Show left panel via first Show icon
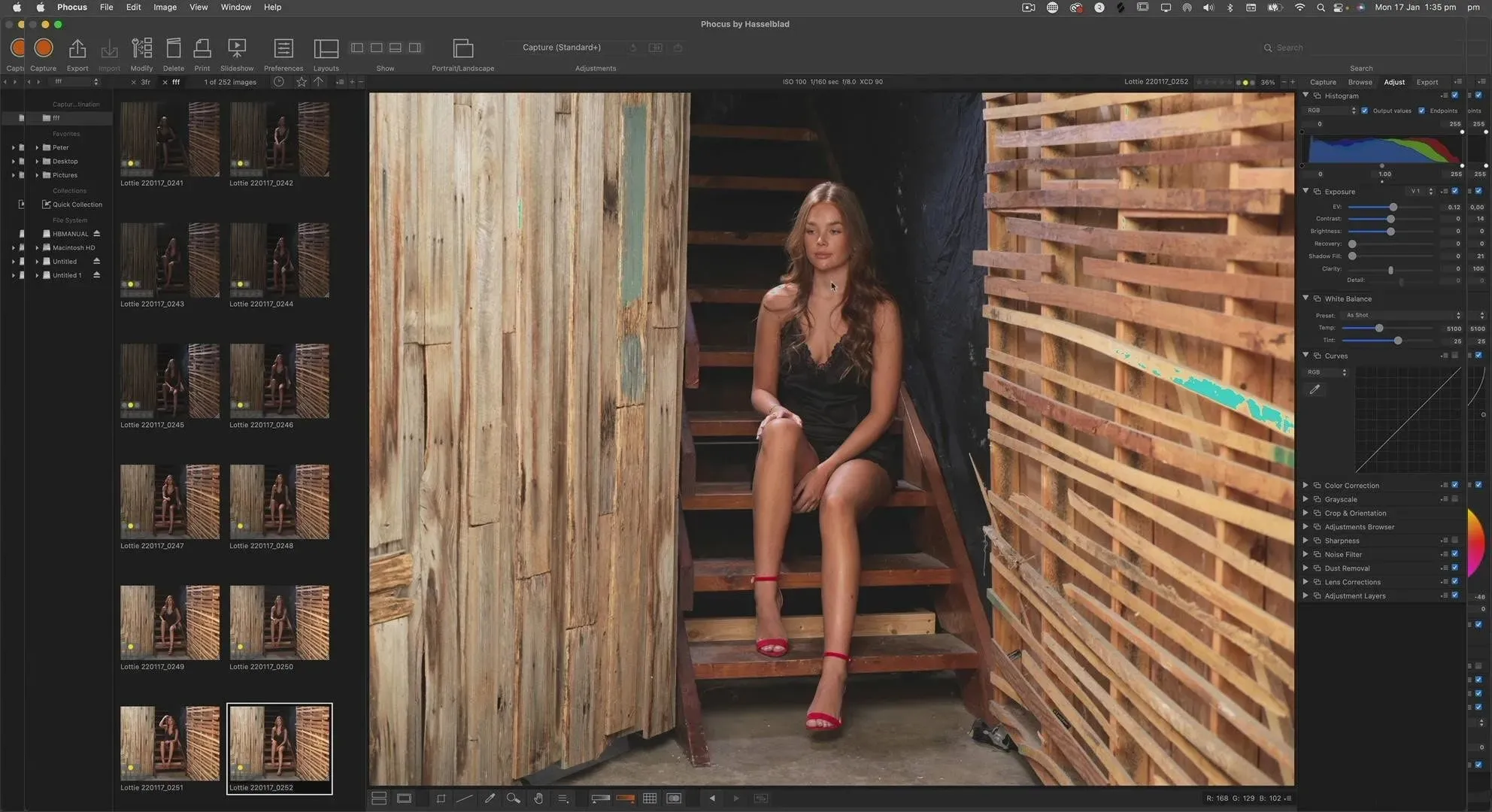 [x=357, y=47]
